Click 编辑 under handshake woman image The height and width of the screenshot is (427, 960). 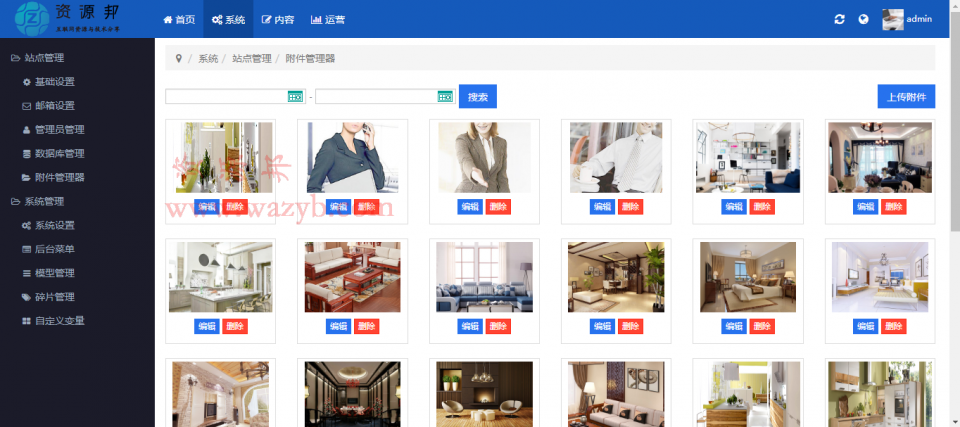pos(470,207)
